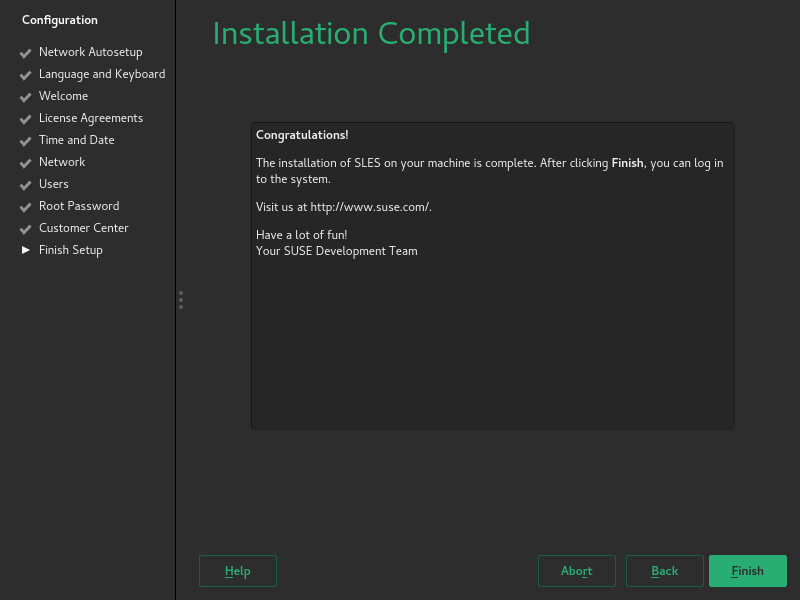The image size is (800, 600).
Task: Expand the Finish Setup arrow indicator
Action: tap(26, 250)
